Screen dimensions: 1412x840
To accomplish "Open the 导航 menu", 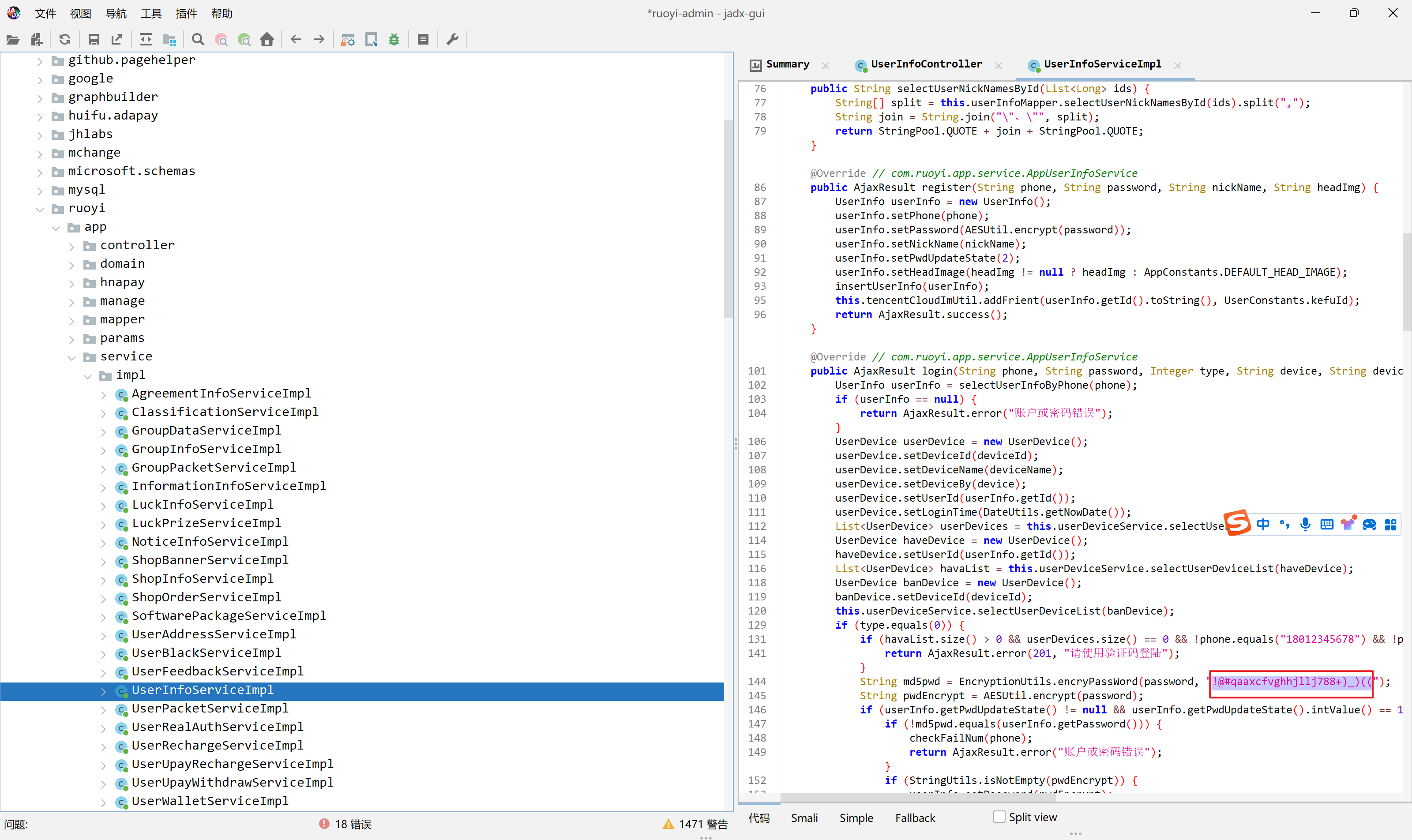I will (x=116, y=14).
